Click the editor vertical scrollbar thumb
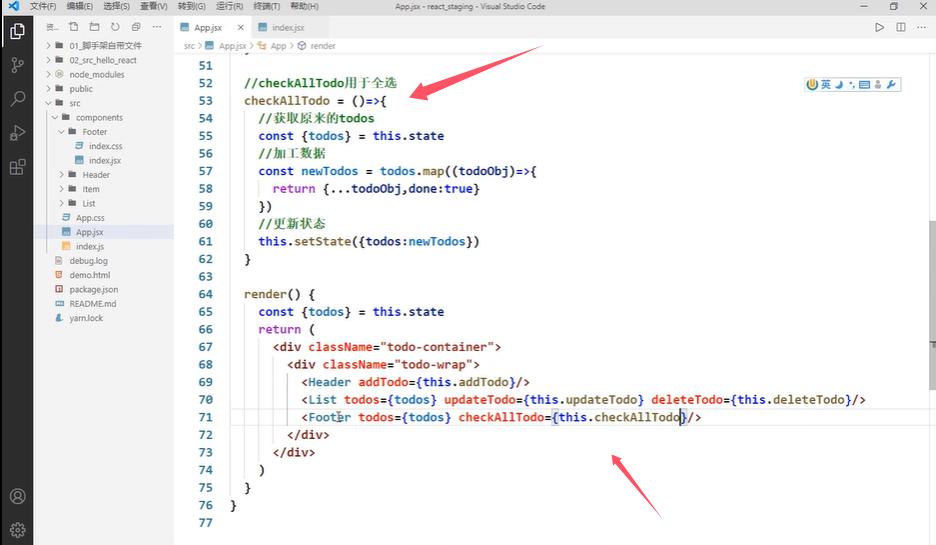Viewport: 936px width, 545px height. (x=932, y=305)
